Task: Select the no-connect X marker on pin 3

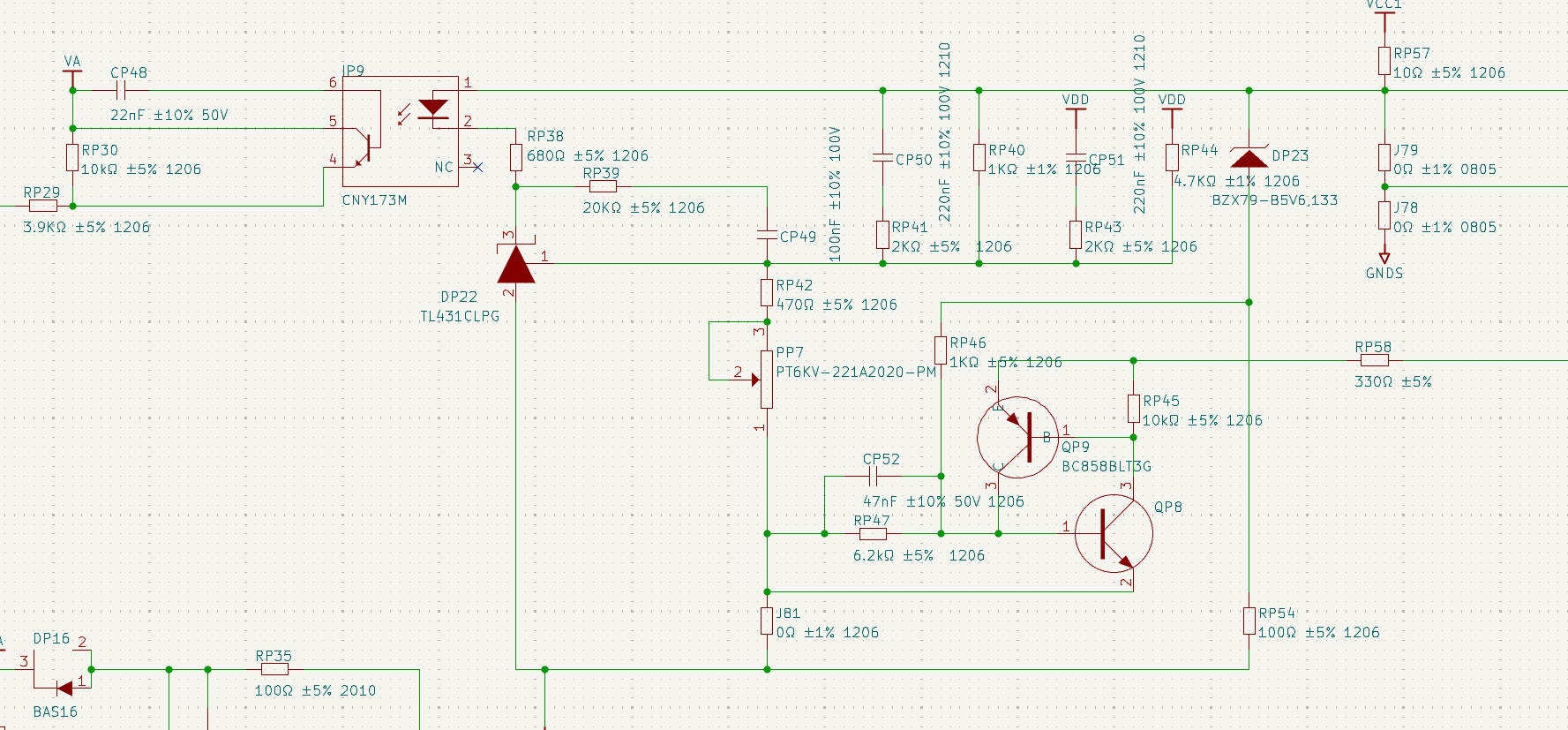Action: click(x=477, y=167)
